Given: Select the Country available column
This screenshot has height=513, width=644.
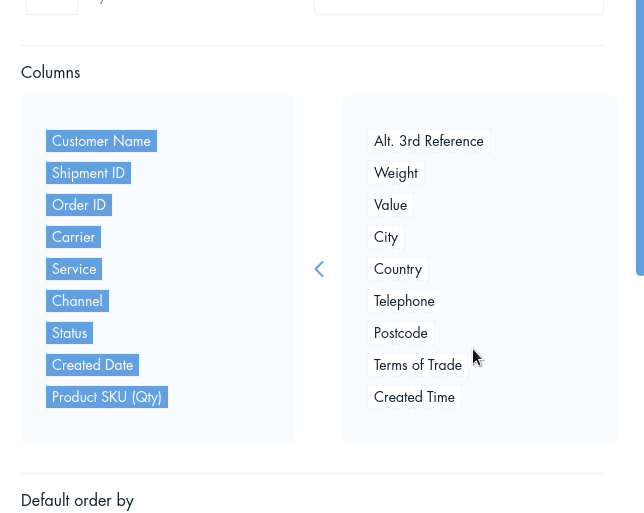Looking at the screenshot, I should pos(398,269).
